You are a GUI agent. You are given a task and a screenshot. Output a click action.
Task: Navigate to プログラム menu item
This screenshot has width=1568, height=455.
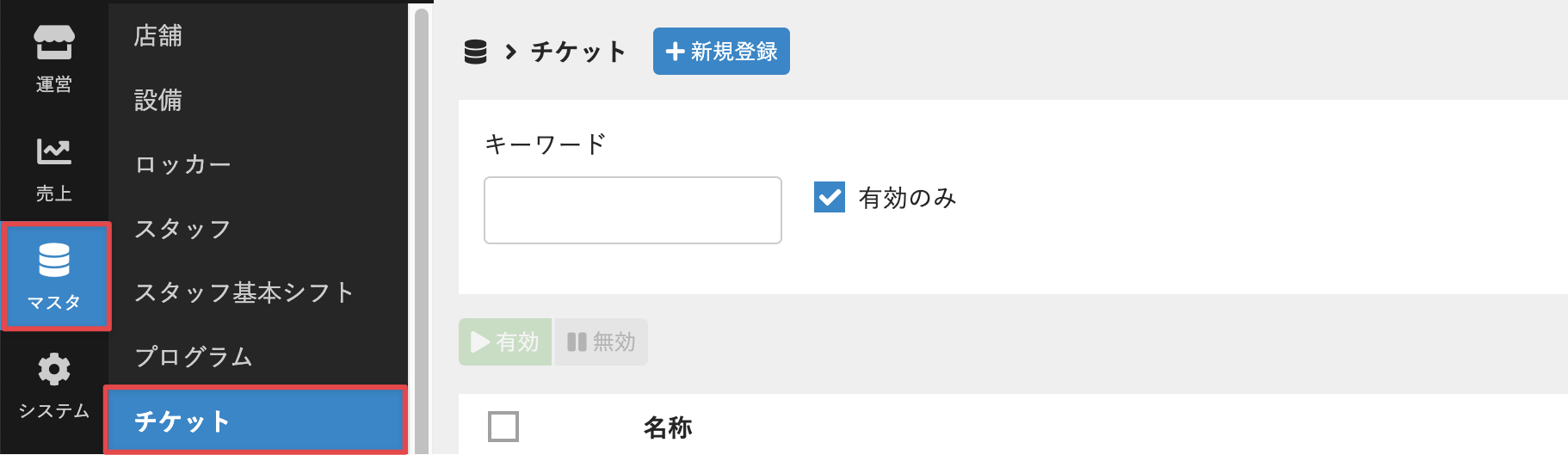point(194,356)
